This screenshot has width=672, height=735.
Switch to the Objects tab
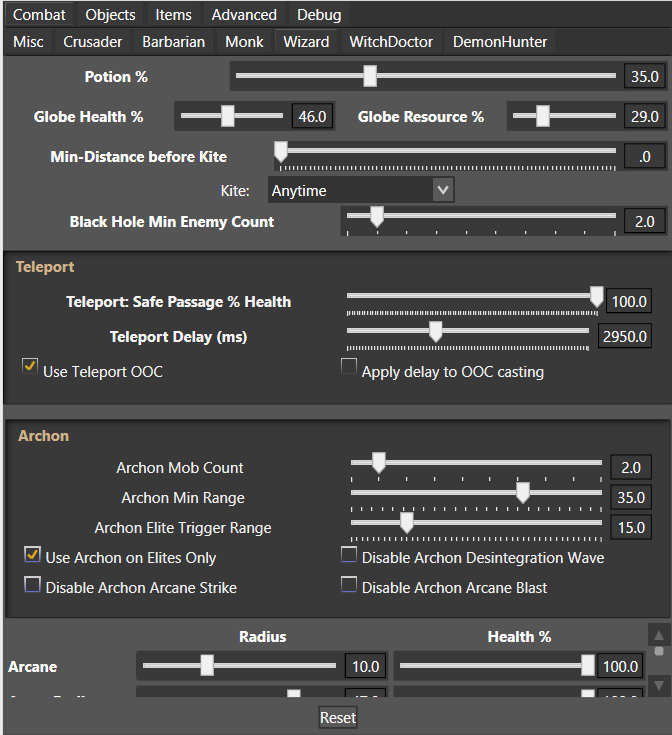tap(110, 14)
